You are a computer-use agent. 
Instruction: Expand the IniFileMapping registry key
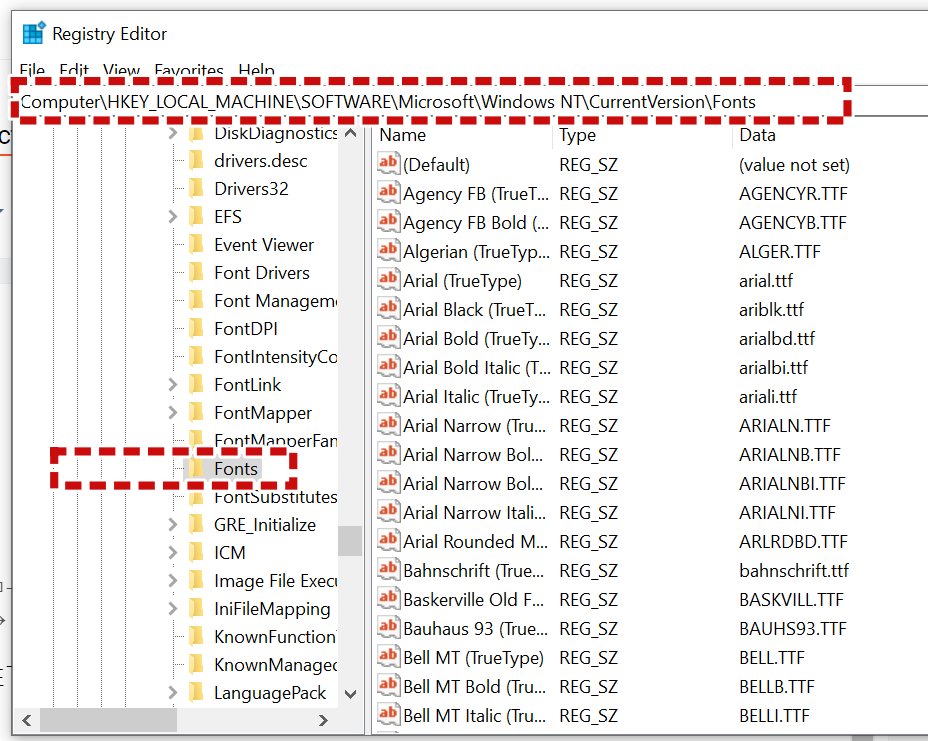pyautogui.click(x=172, y=608)
